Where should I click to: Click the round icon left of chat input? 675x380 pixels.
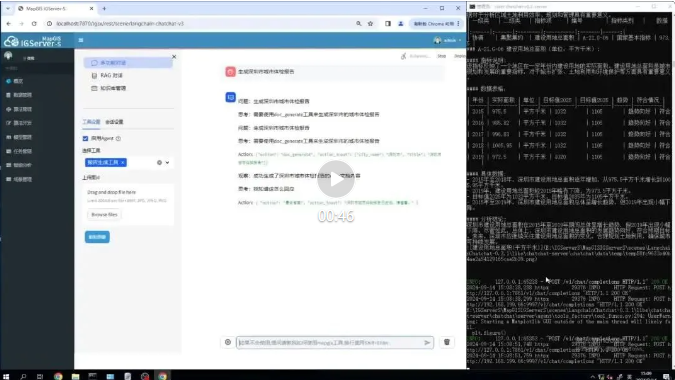[228, 342]
